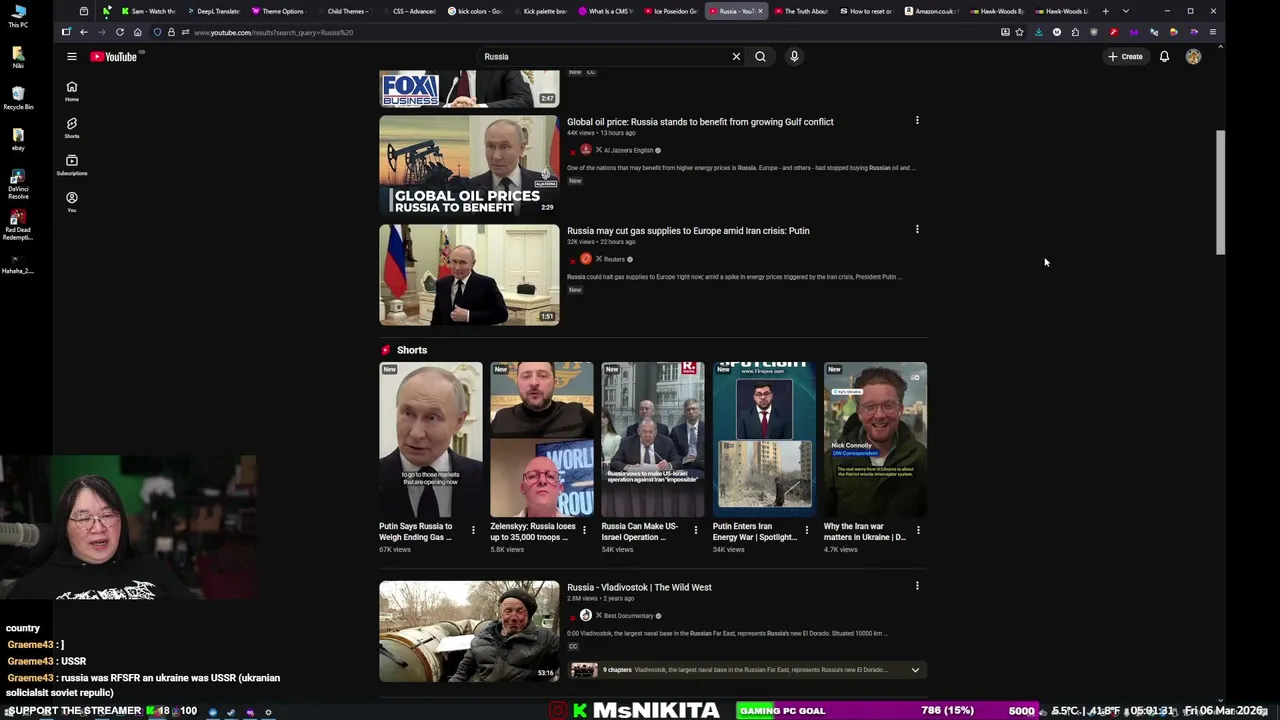1280x720 pixels.
Task: Open the Reuters channel name link
Action: (x=614, y=259)
